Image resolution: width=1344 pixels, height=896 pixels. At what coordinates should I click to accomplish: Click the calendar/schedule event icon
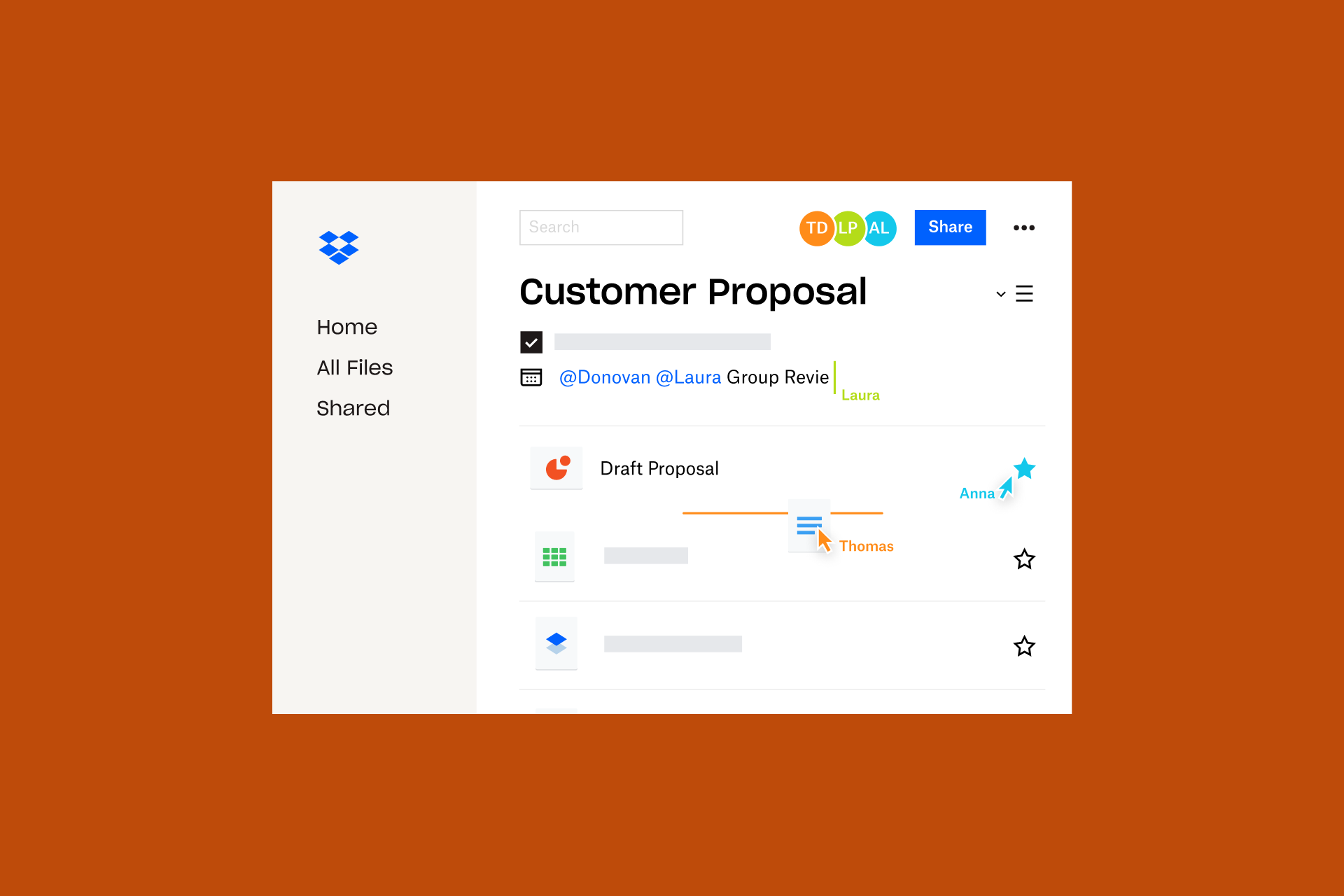532,377
